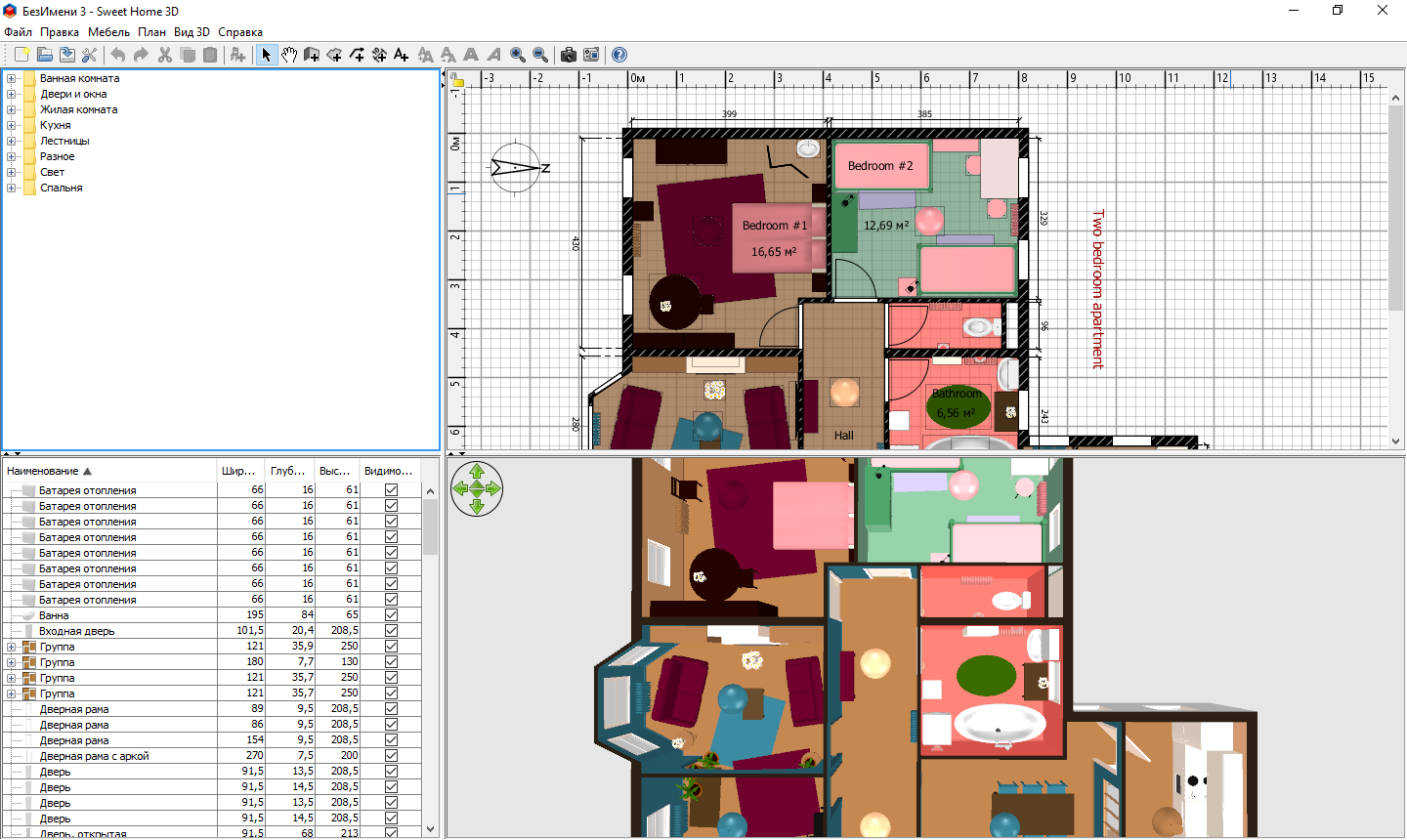The height and width of the screenshot is (840, 1407).
Task: Expand the Кухня catalog folder
Action: (11, 125)
